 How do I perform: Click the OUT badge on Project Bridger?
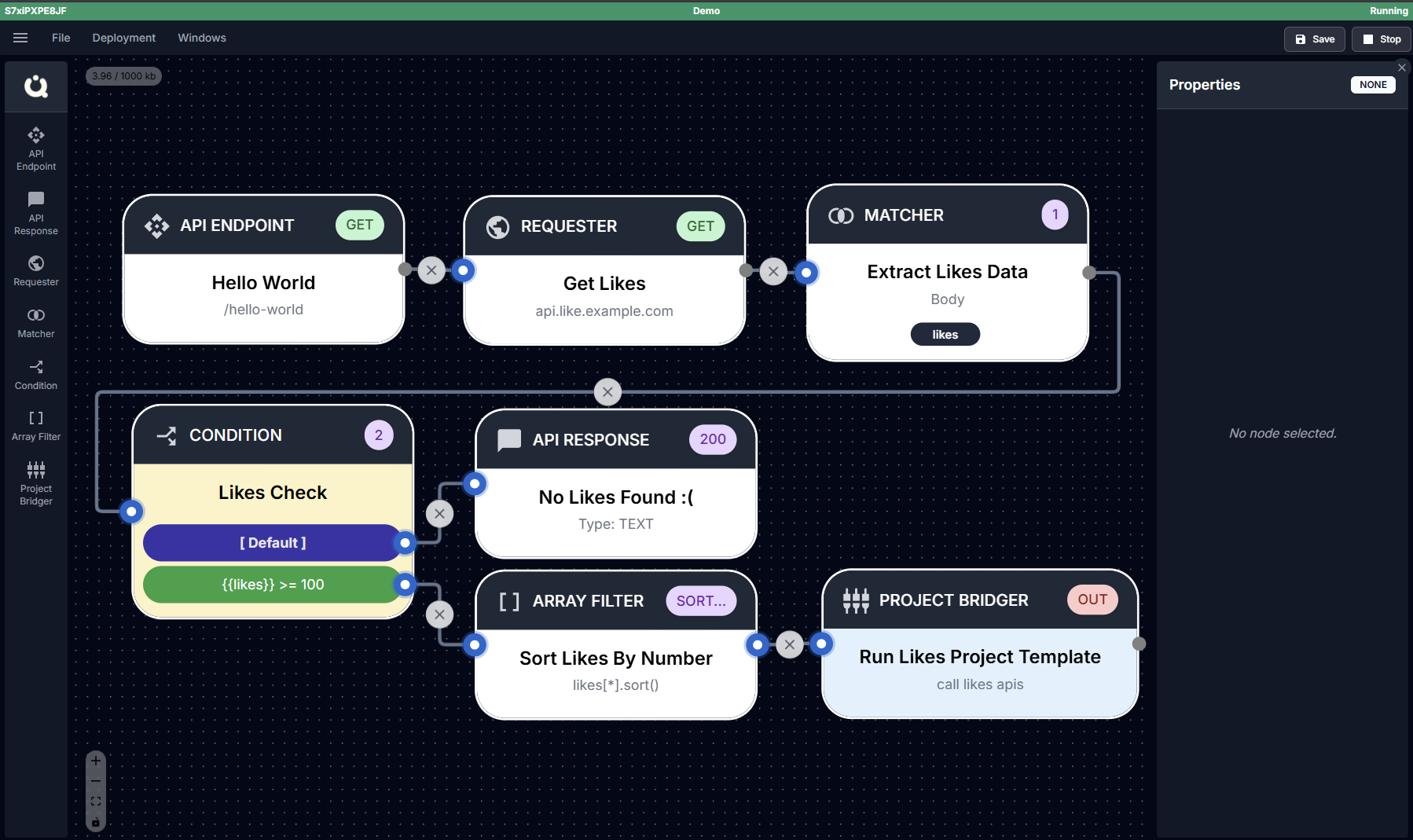(1092, 600)
